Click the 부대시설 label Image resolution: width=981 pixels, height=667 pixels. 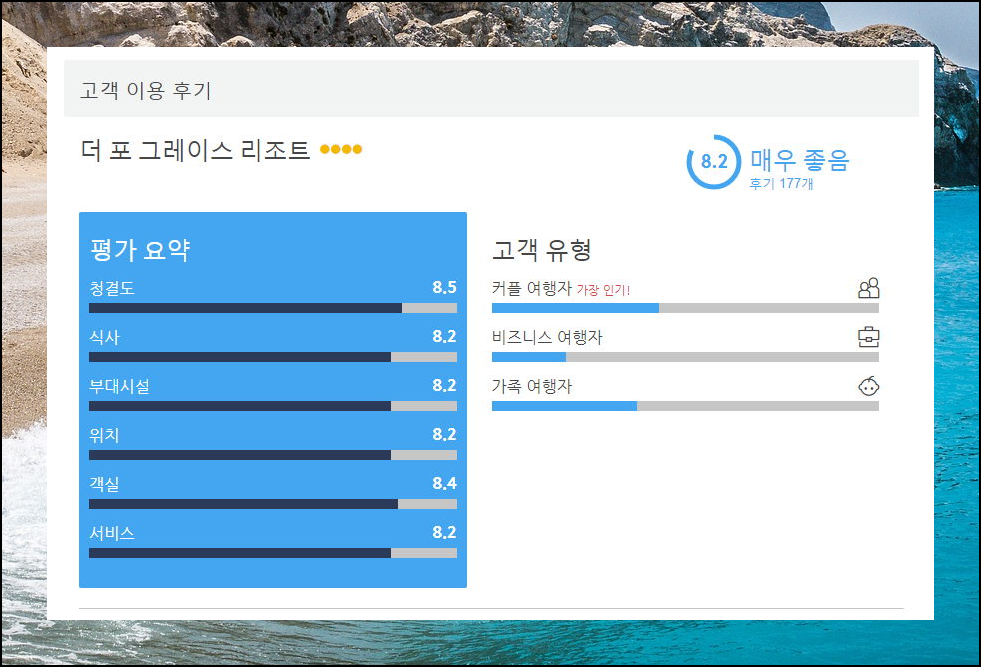(119, 386)
